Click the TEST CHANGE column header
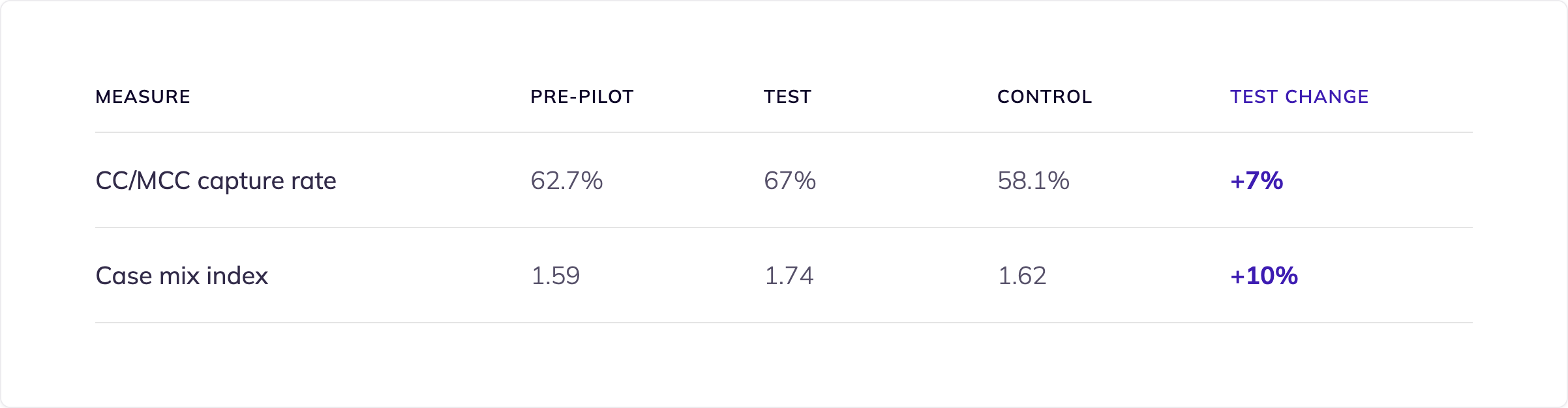Viewport: 1568px width, 408px height. [1299, 97]
